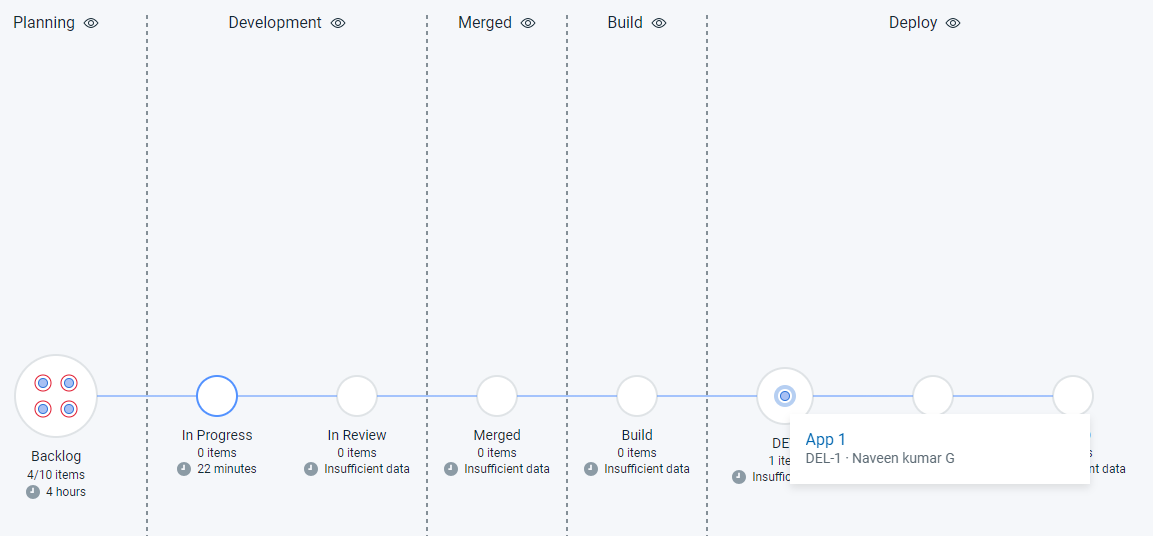Click the clock icon beside 4 hours

(32, 492)
